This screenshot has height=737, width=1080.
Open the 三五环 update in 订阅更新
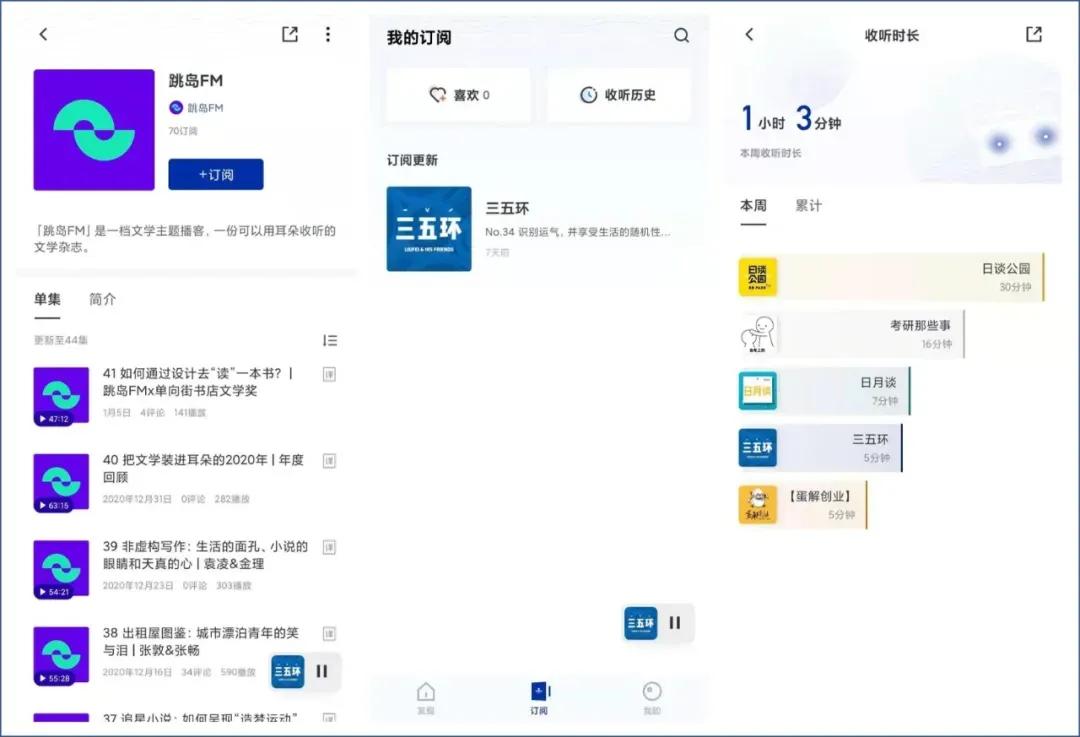coord(429,229)
